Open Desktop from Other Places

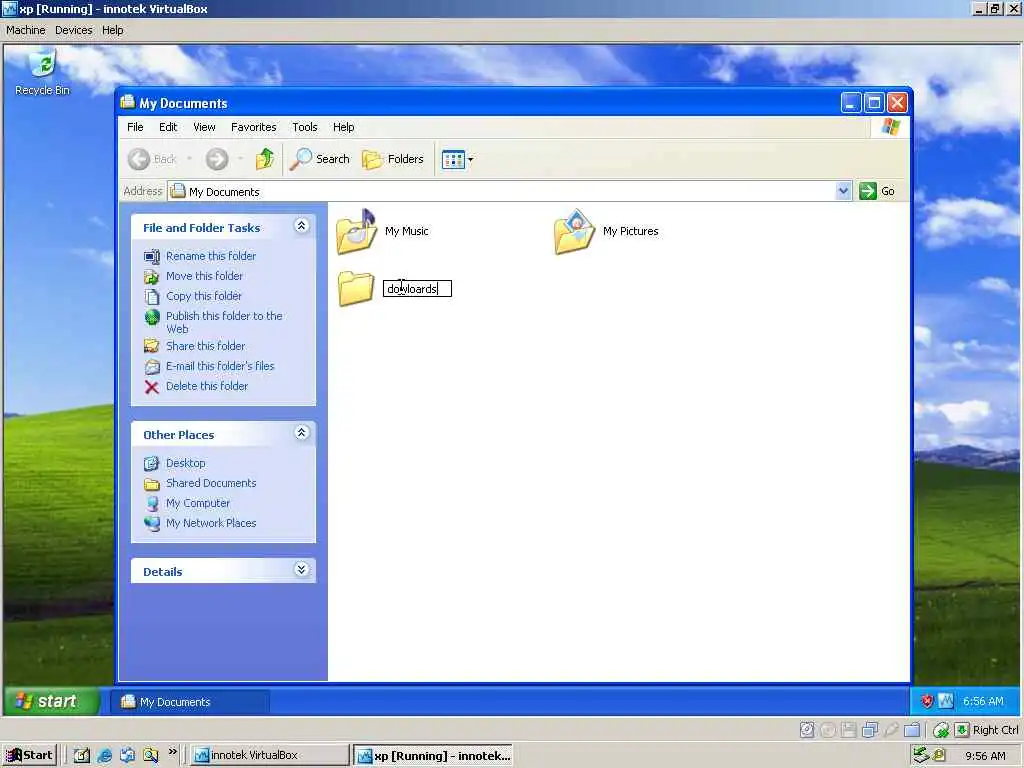click(185, 463)
